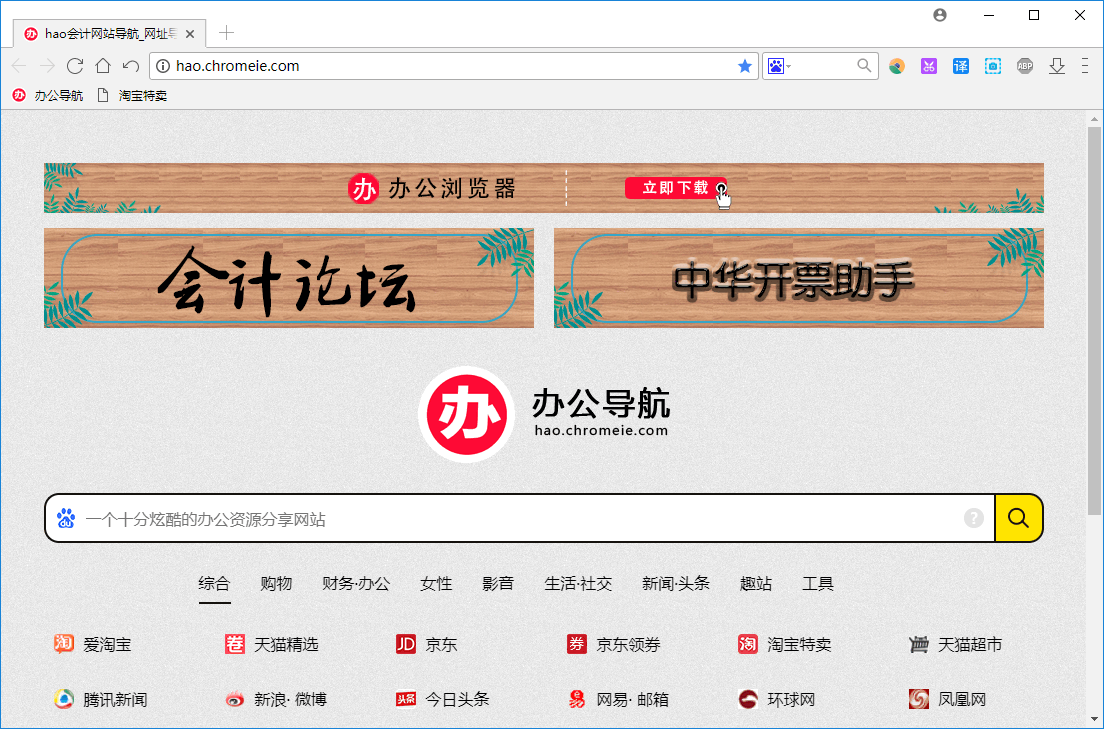The image size is (1104, 729).
Task: Open the screenshot extension icon
Action: pyautogui.click(x=993, y=66)
